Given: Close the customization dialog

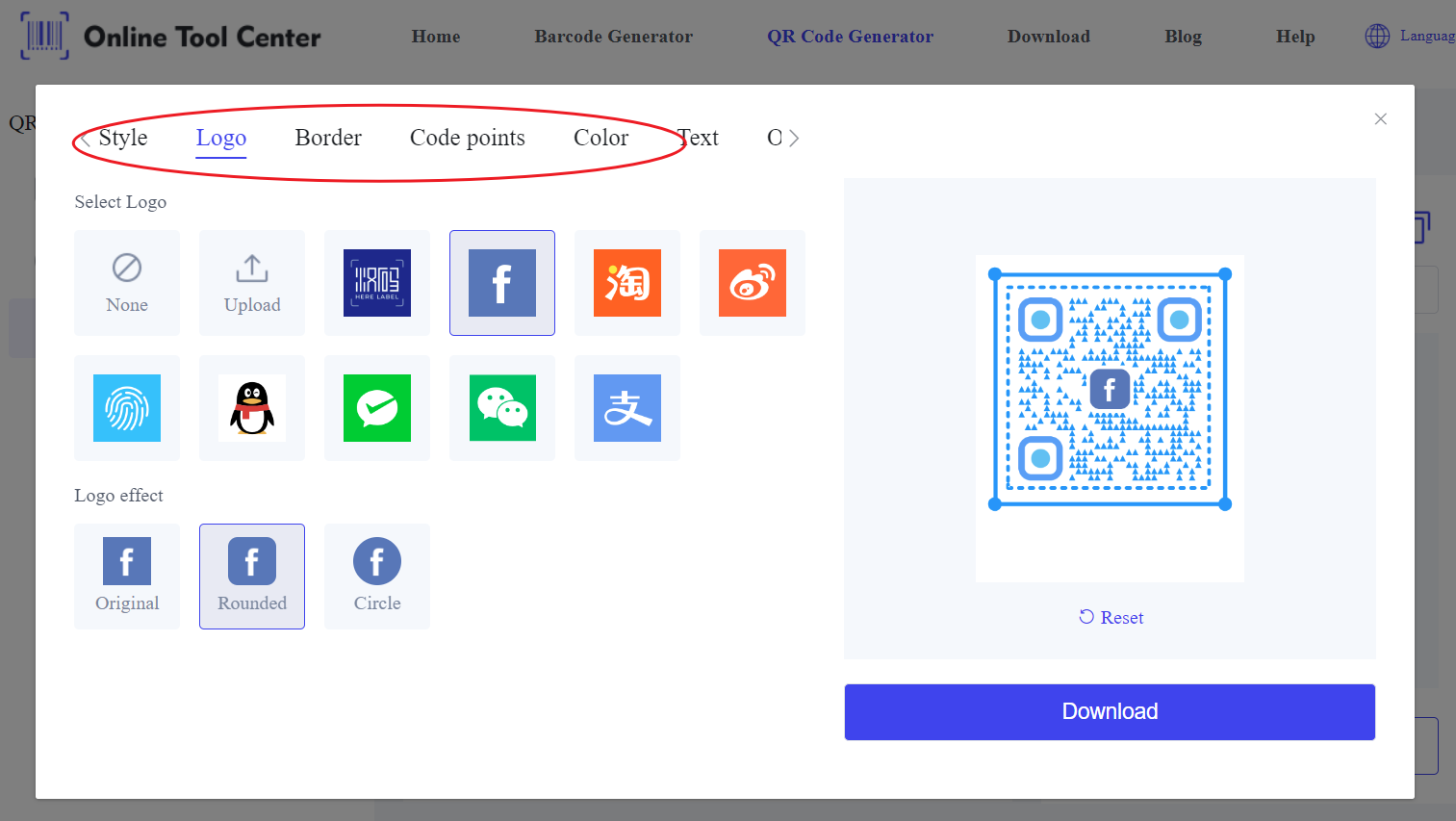Looking at the screenshot, I should tap(1381, 118).
